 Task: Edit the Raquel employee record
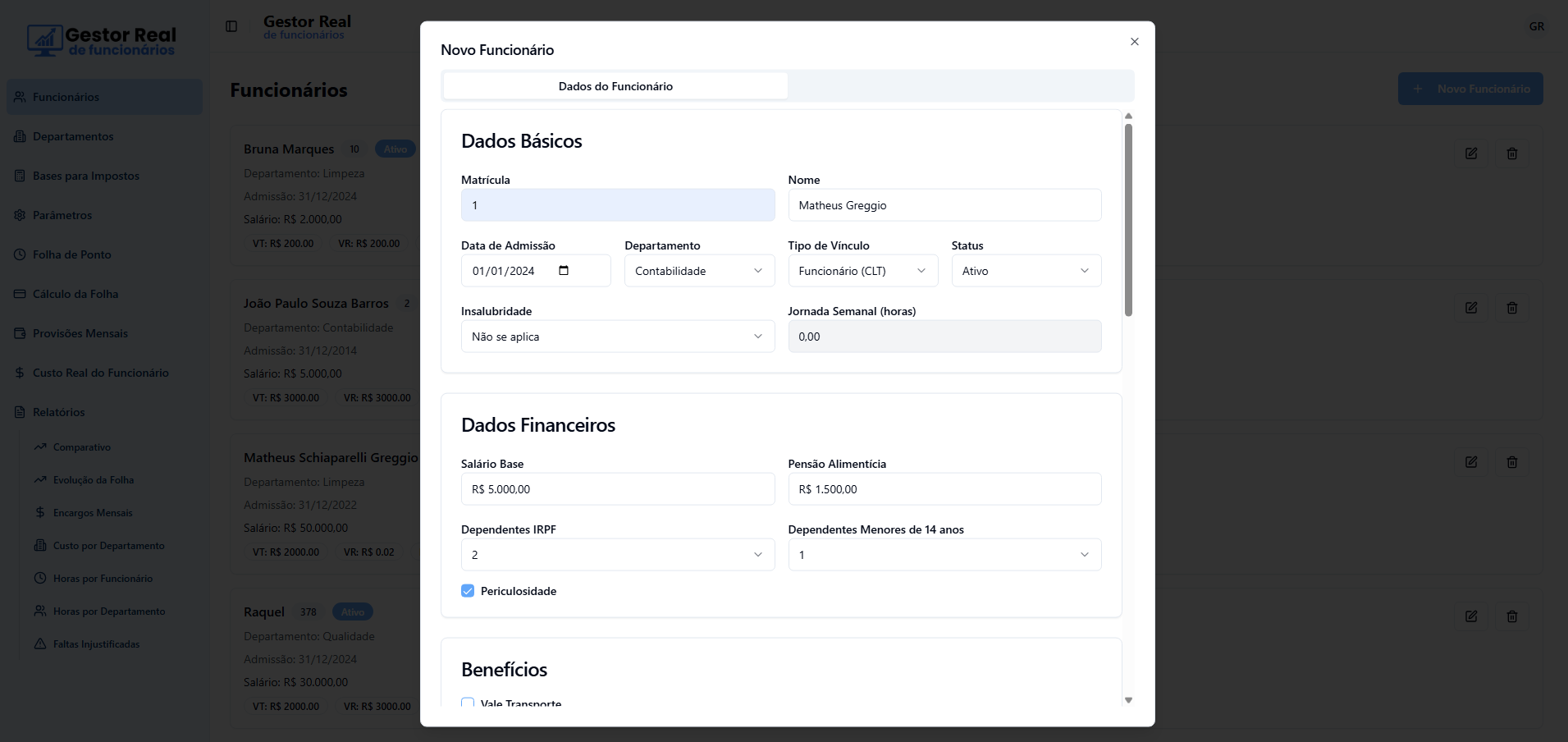[1471, 616]
